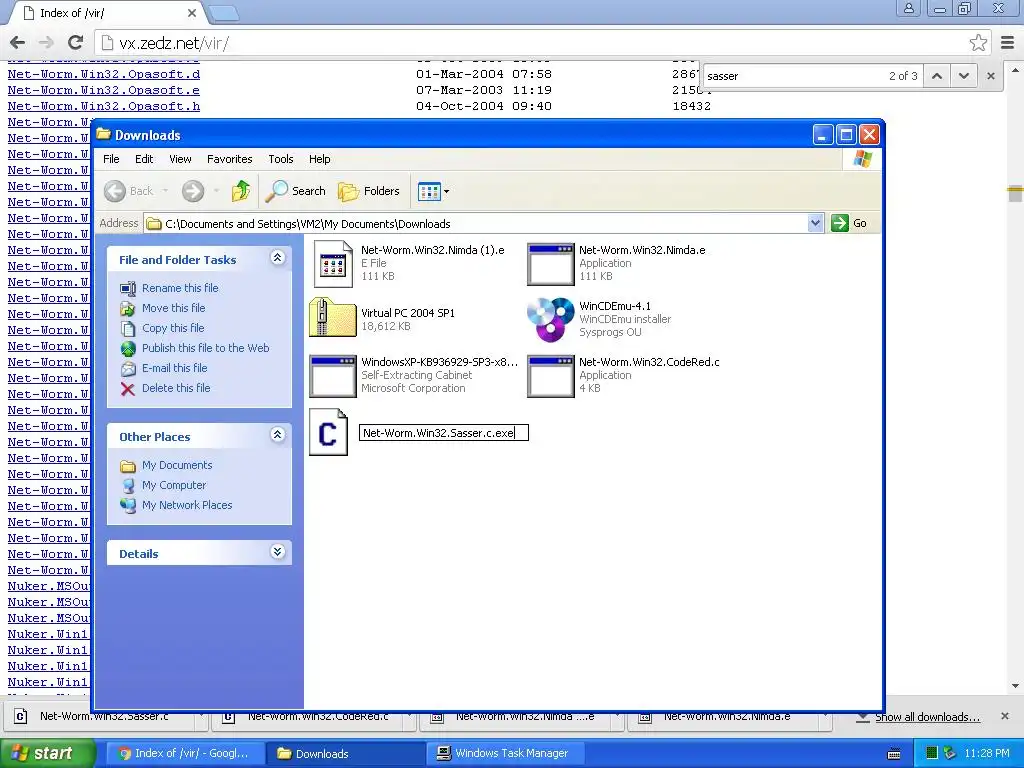Toggle the Folders pane button
Viewport: 1024px width, 768px height.
pyautogui.click(x=369, y=191)
